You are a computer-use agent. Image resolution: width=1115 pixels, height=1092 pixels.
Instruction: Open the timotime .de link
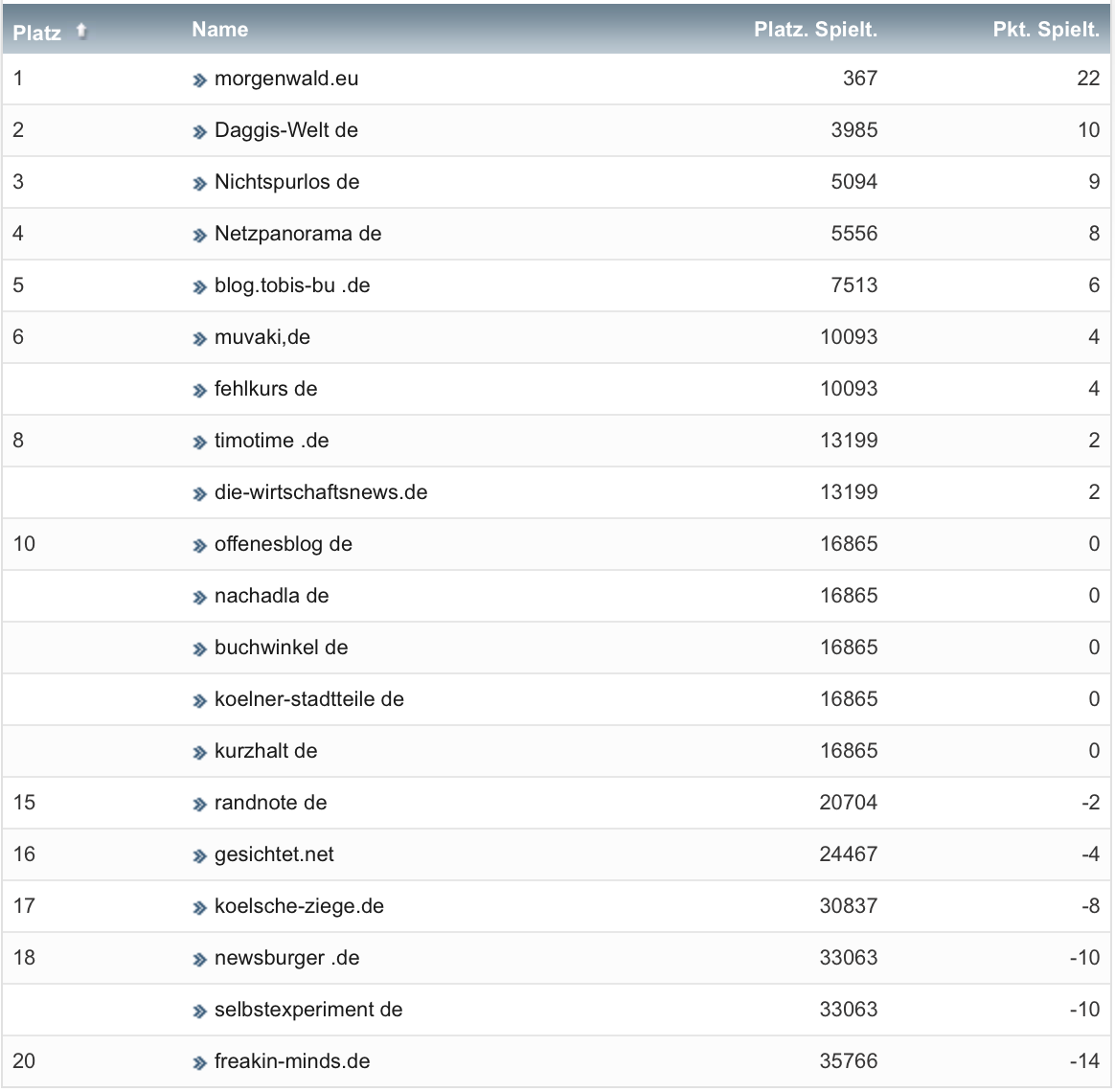click(x=272, y=441)
